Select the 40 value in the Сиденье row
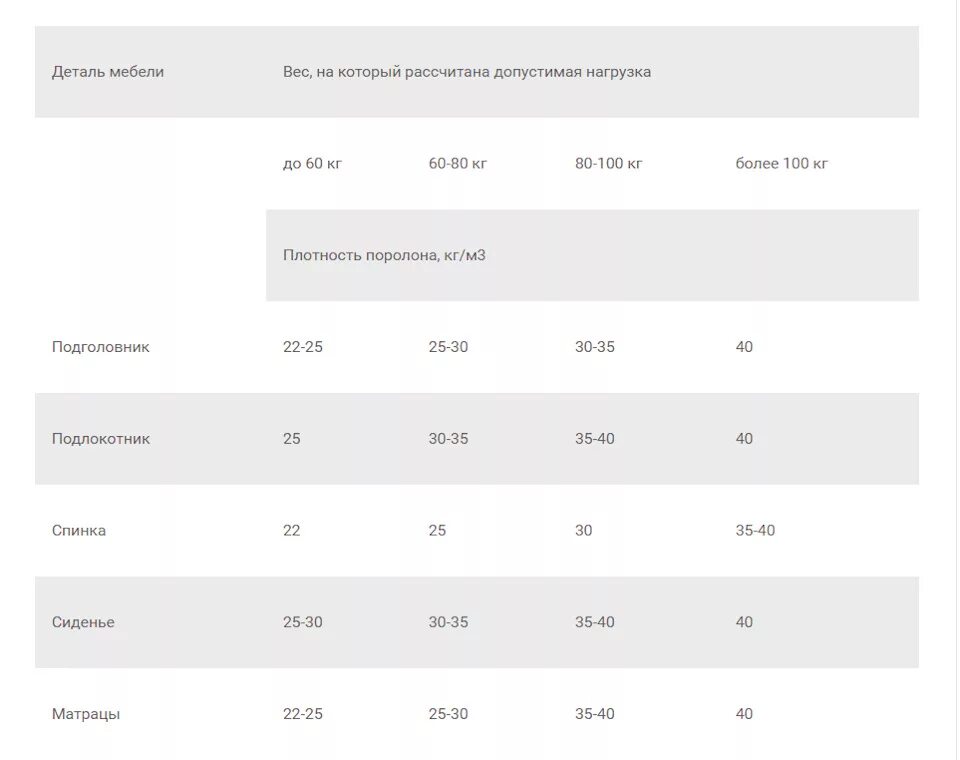The image size is (960, 760). coord(744,622)
